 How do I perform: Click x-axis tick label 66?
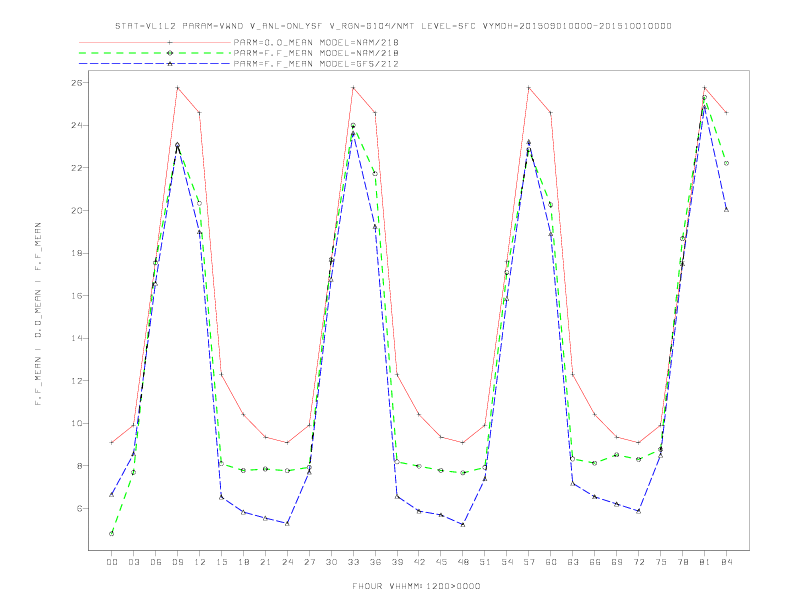tap(595, 562)
